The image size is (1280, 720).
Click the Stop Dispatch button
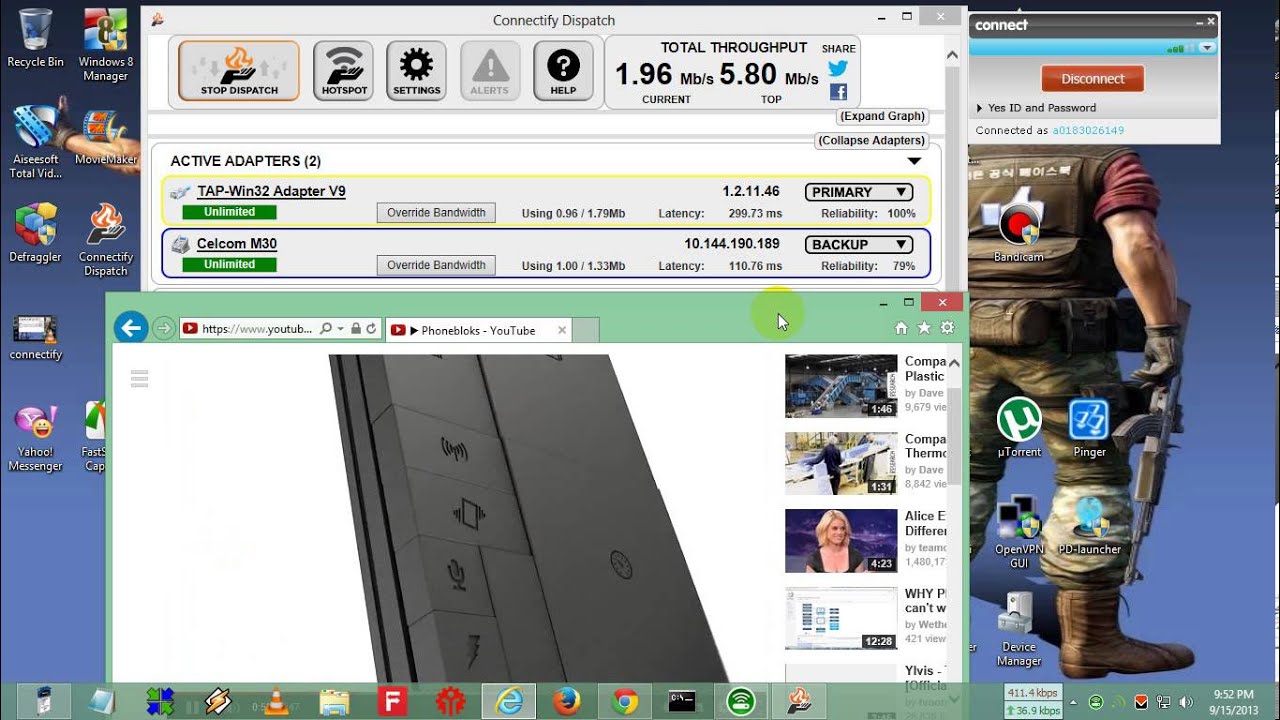pos(238,71)
